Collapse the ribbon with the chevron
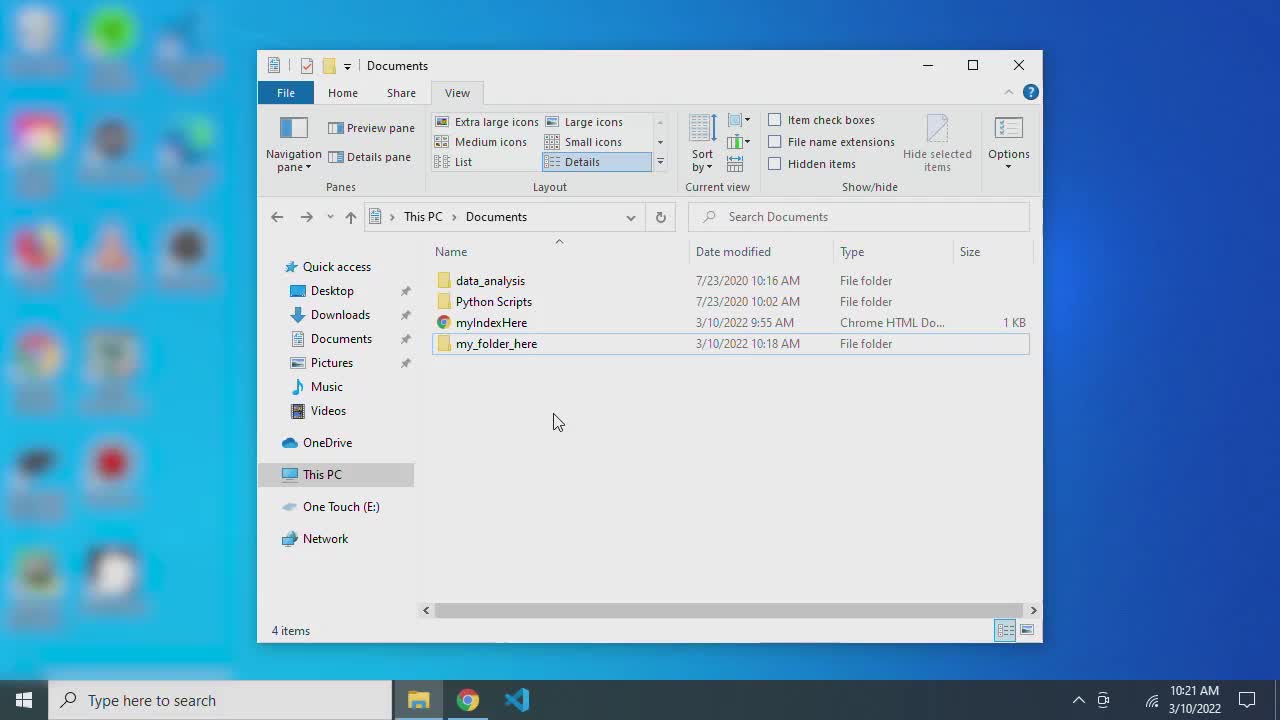 coord(1008,92)
